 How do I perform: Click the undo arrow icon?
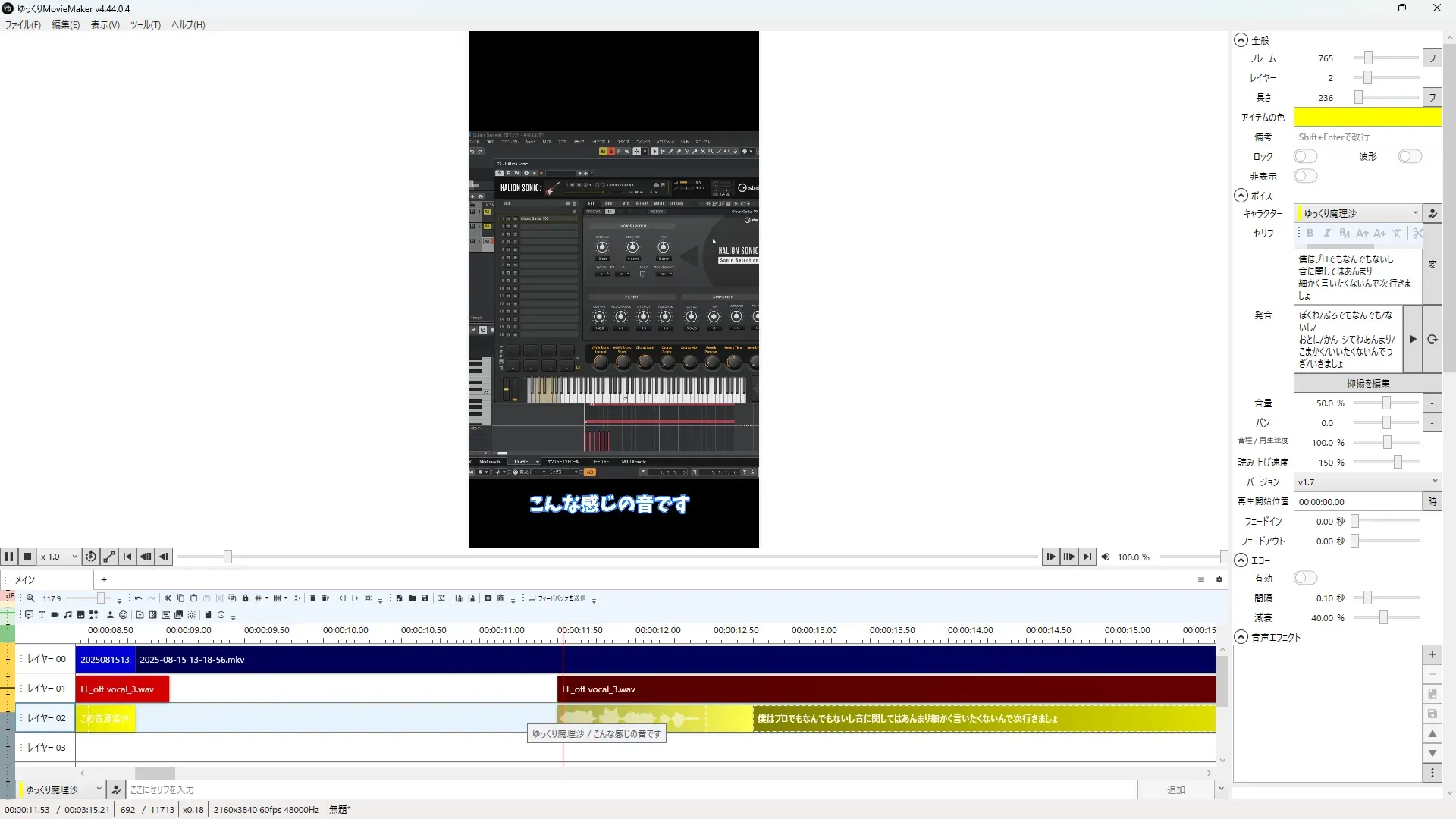(x=138, y=598)
